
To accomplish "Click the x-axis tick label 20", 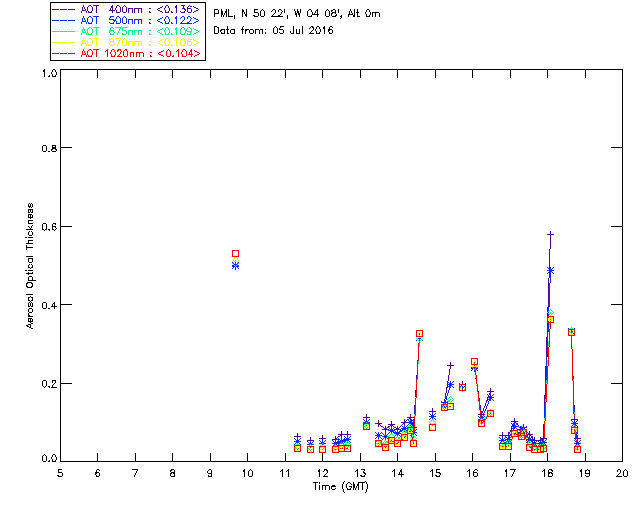I will (622, 473).
